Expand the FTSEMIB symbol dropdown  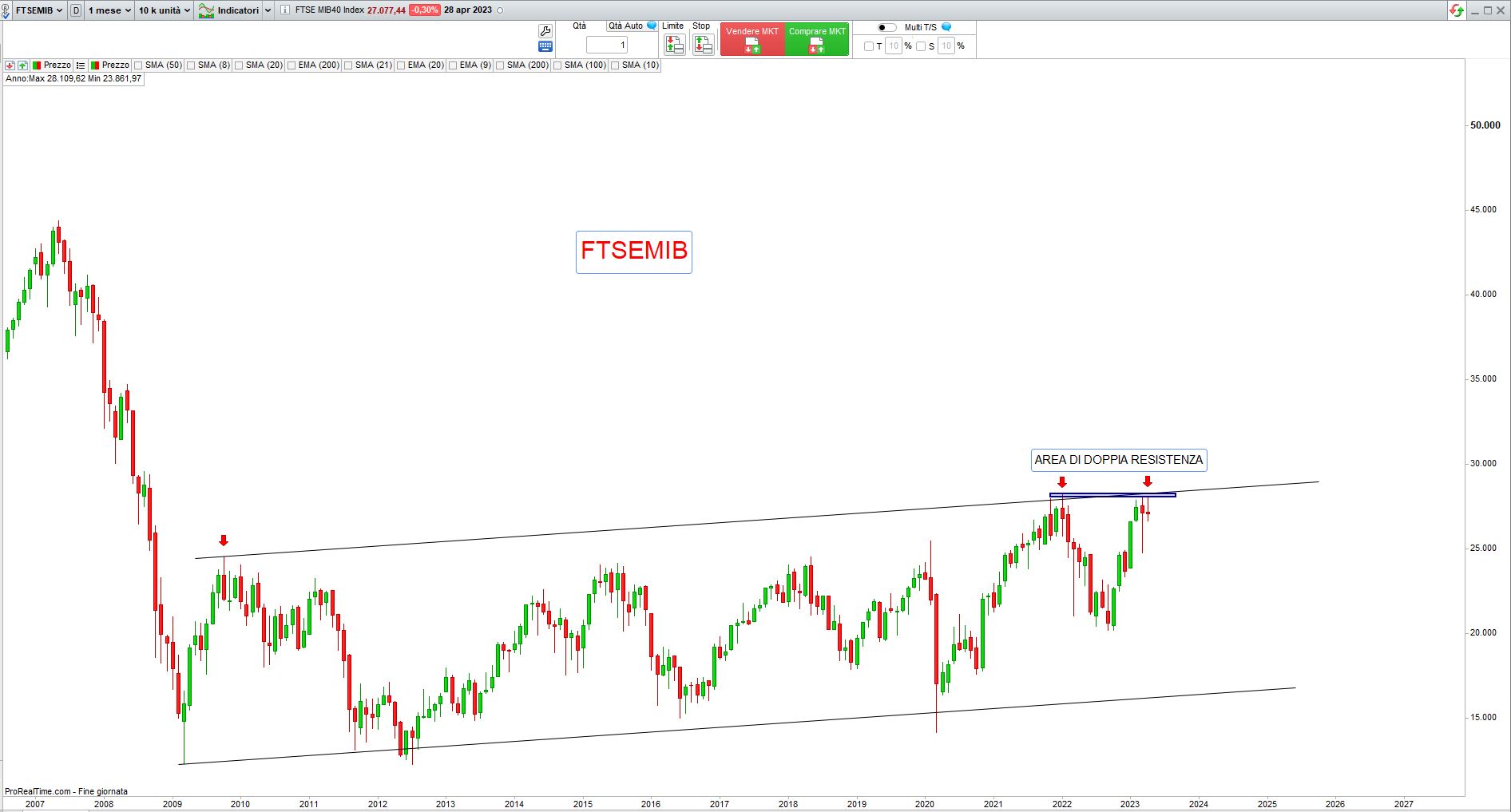pyautogui.click(x=38, y=10)
